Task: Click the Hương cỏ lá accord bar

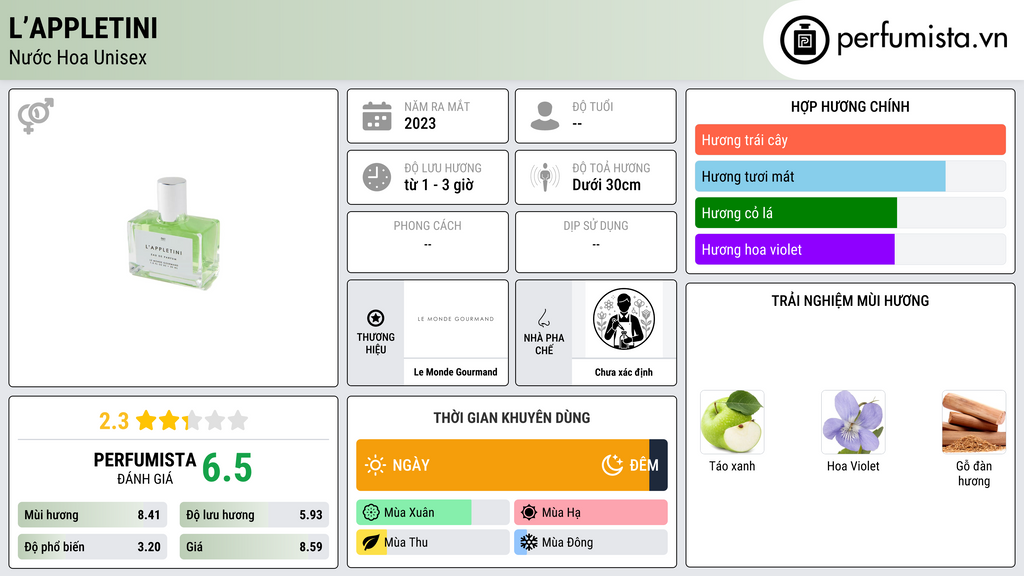Action: click(x=850, y=213)
